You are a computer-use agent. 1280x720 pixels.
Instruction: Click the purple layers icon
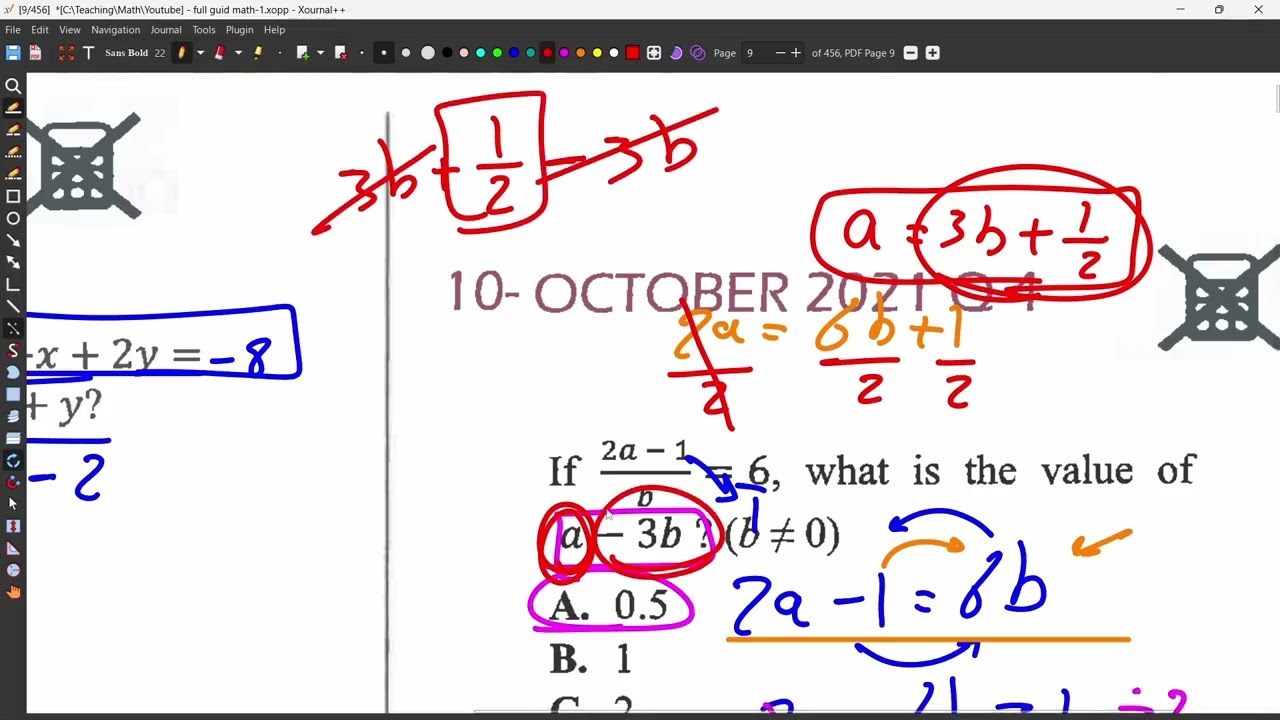click(x=698, y=53)
